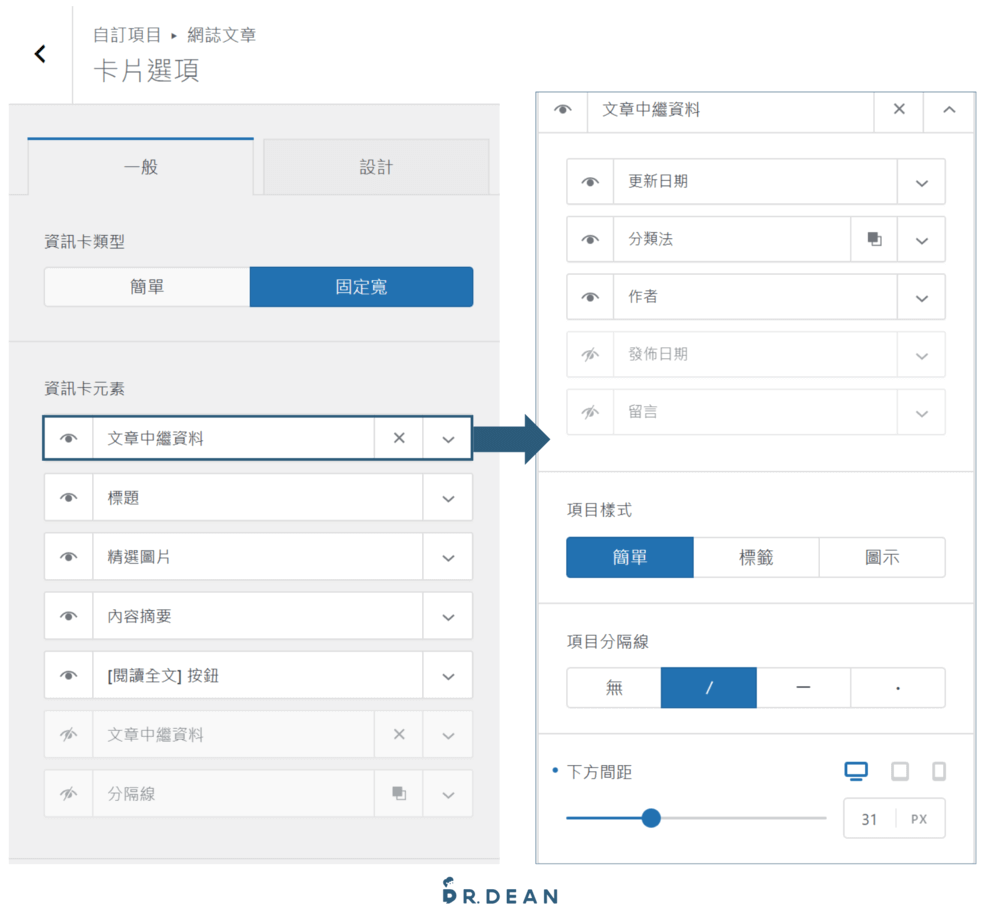This screenshot has width=1000, height=917.
Task: Select the mobile device icon for 下方間距
Action: pyautogui.click(x=938, y=771)
